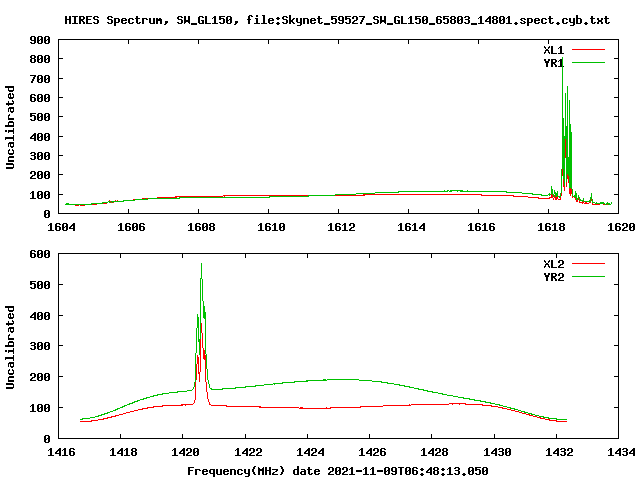Click the 1426 x-axis tick label

(372, 452)
